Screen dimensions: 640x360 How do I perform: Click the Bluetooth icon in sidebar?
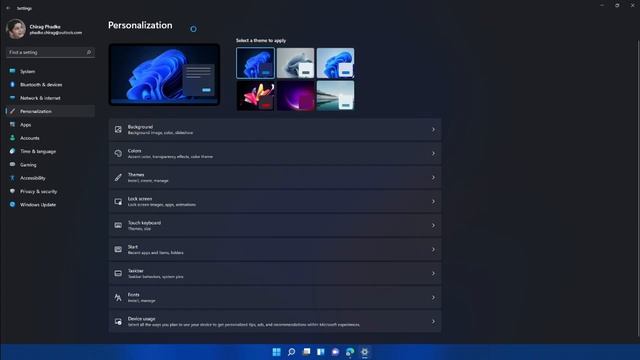click(12, 84)
